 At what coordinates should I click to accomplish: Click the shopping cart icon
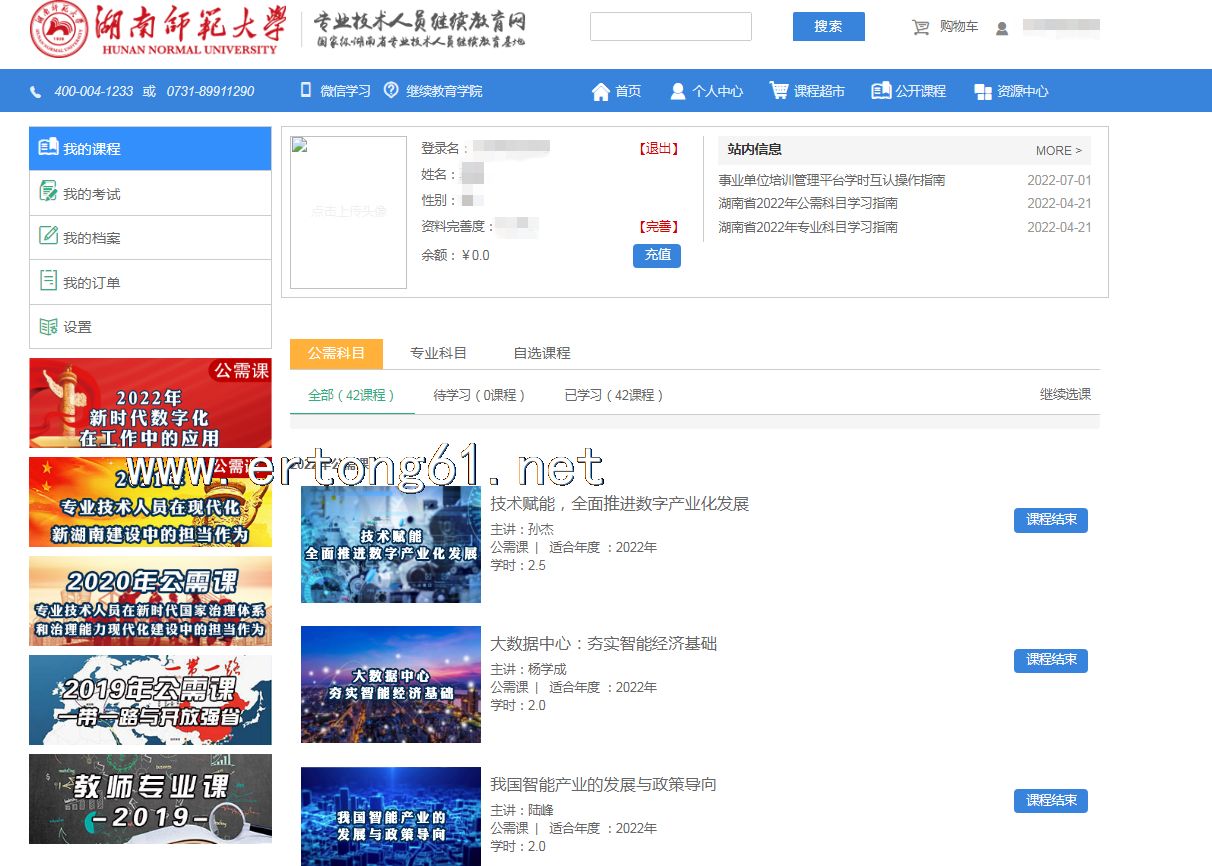click(x=921, y=27)
